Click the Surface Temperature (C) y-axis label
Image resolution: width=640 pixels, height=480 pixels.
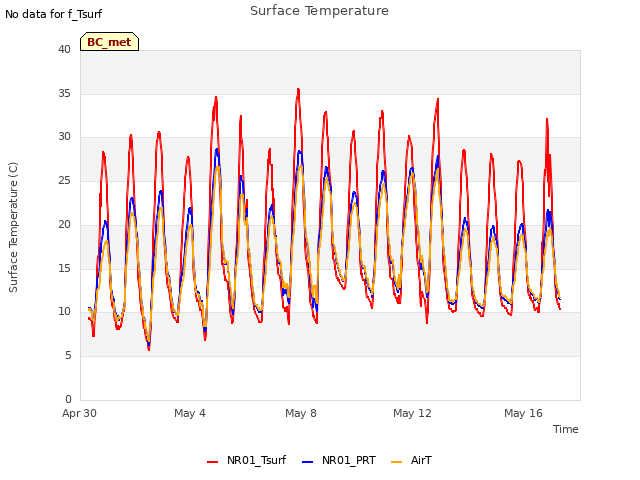[x=13, y=227]
